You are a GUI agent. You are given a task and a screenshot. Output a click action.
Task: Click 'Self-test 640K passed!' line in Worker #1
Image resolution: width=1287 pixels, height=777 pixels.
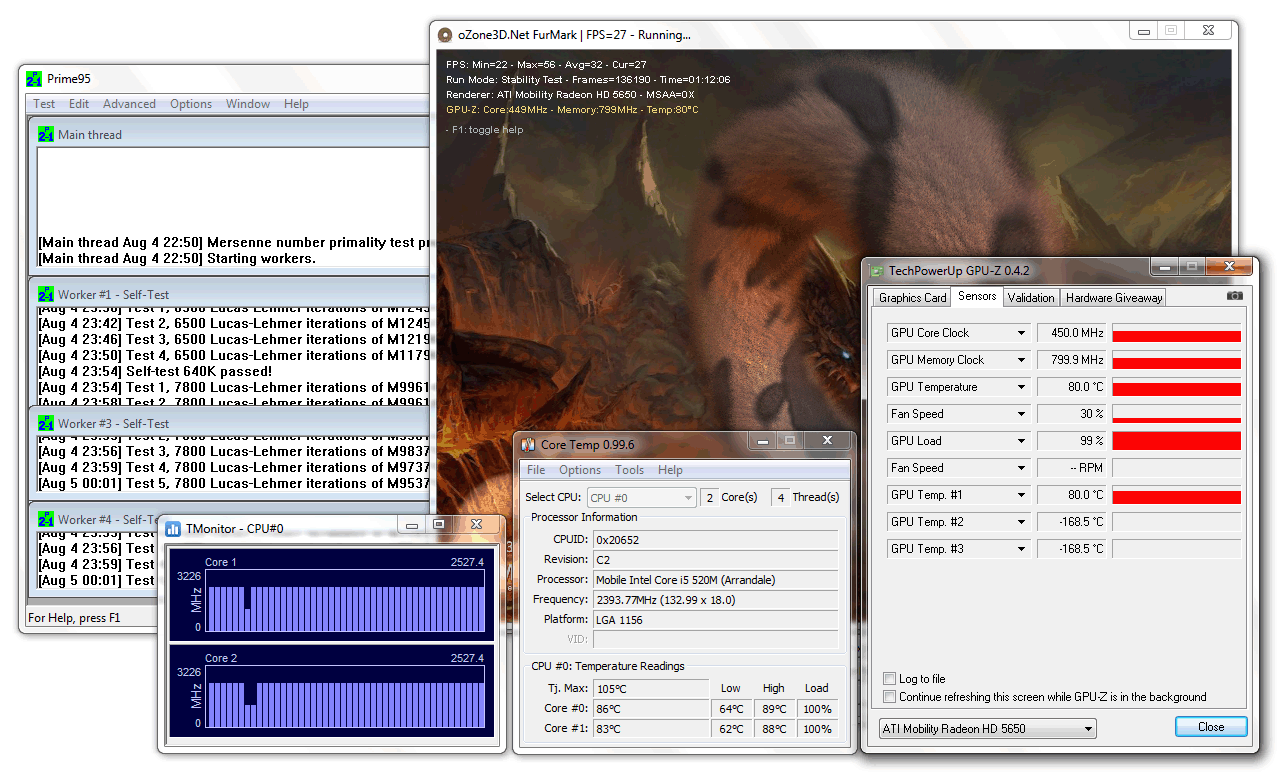tap(155, 371)
